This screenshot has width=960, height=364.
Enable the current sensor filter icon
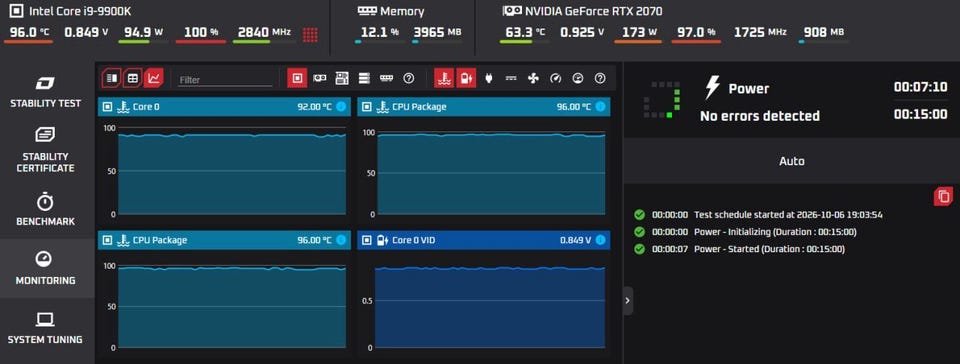tap(511, 78)
